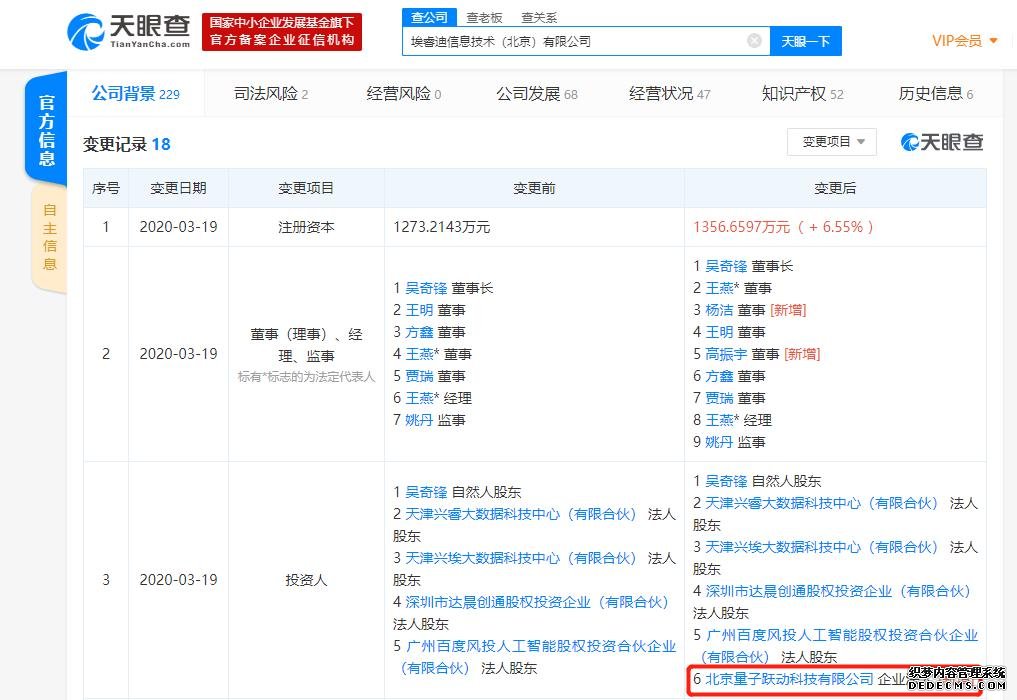Select the 查老板 search tab
The width and height of the screenshot is (1017, 700).
pyautogui.click(x=484, y=18)
